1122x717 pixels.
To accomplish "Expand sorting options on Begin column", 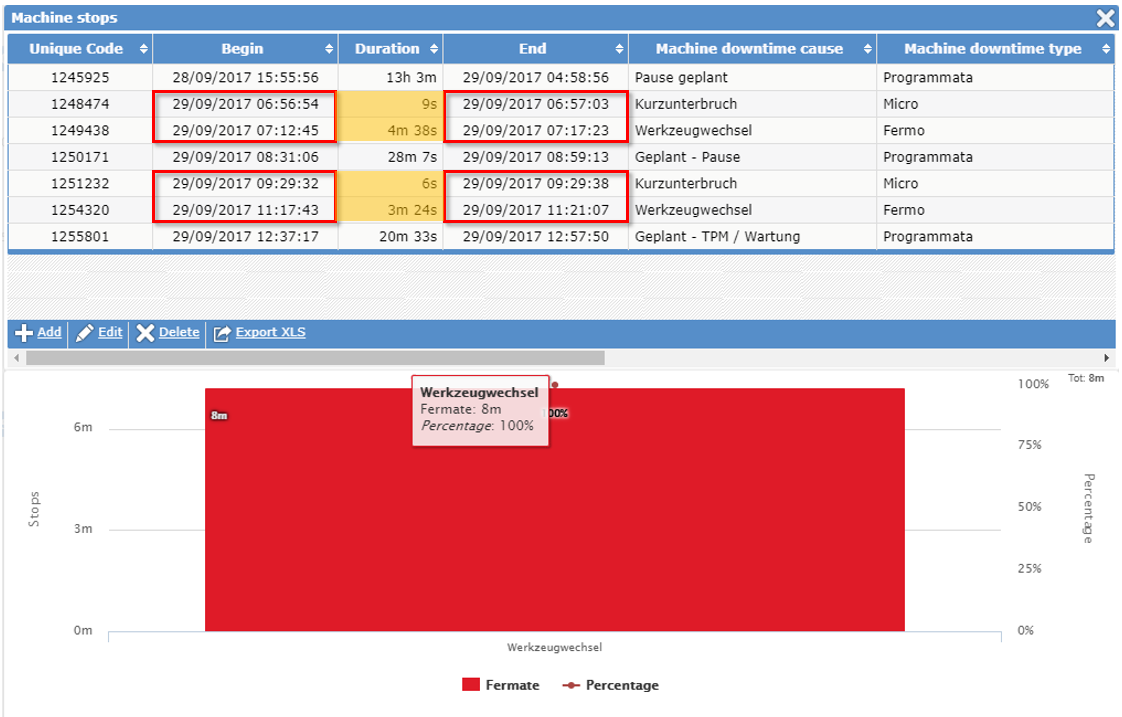I will [330, 47].
